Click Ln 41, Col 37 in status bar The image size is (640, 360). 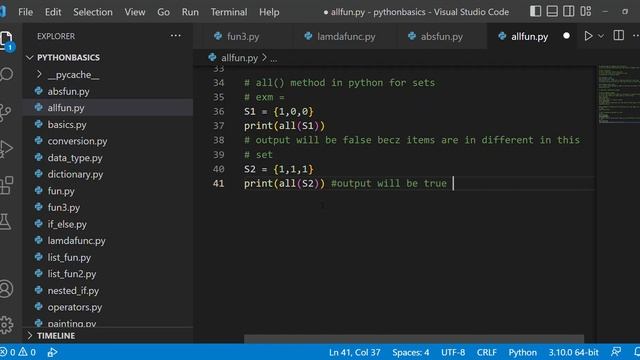(x=354, y=352)
